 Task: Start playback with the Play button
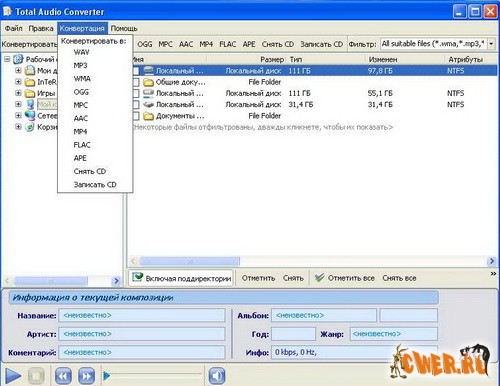point(13,376)
